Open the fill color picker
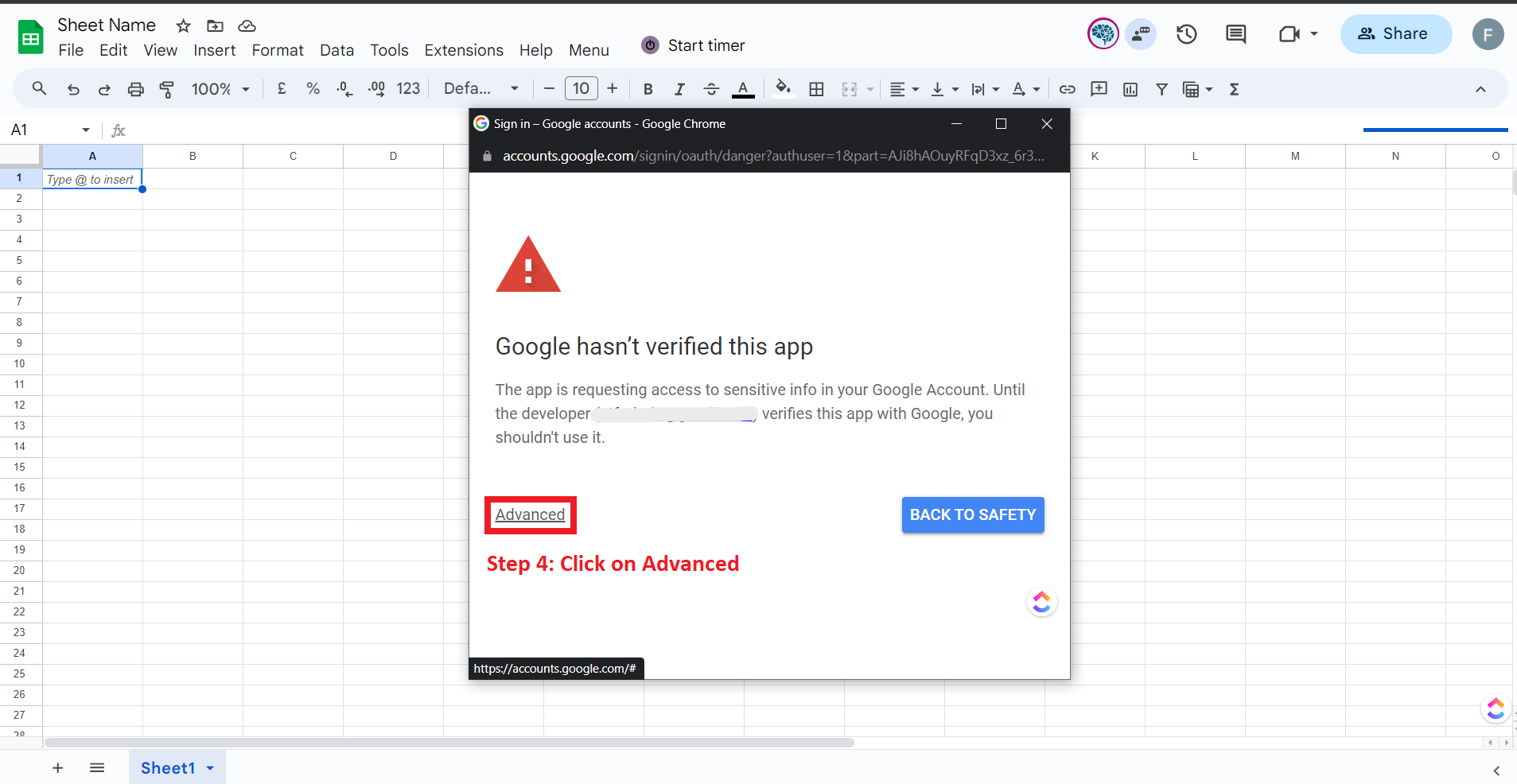 point(784,88)
